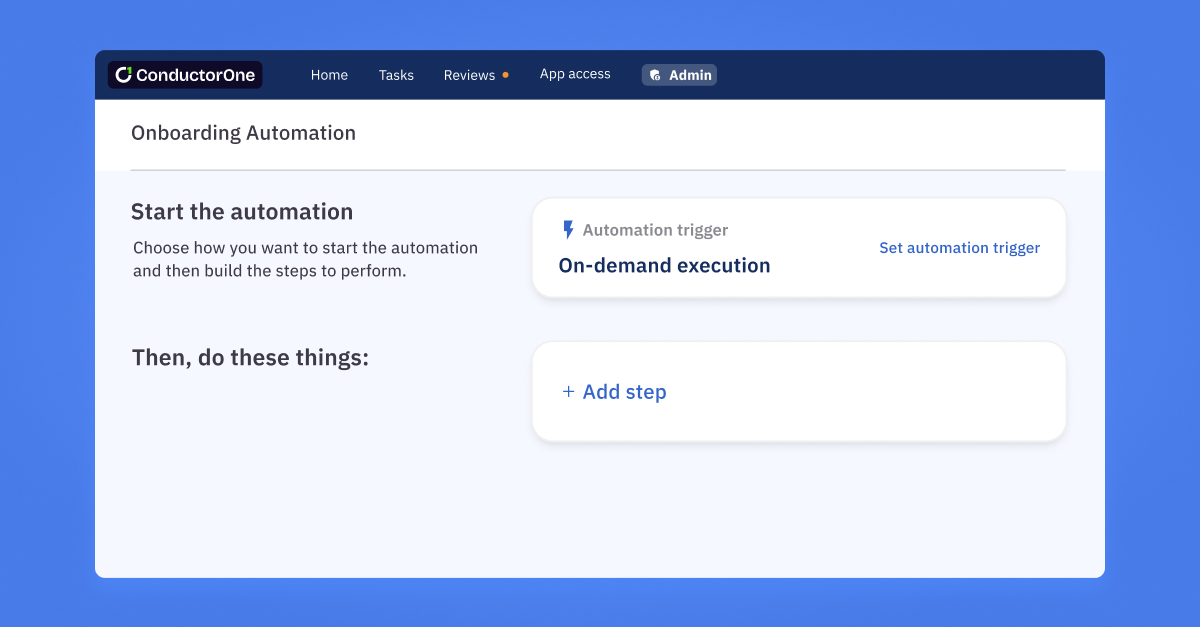Click the automation description paragraph text

[305, 259]
